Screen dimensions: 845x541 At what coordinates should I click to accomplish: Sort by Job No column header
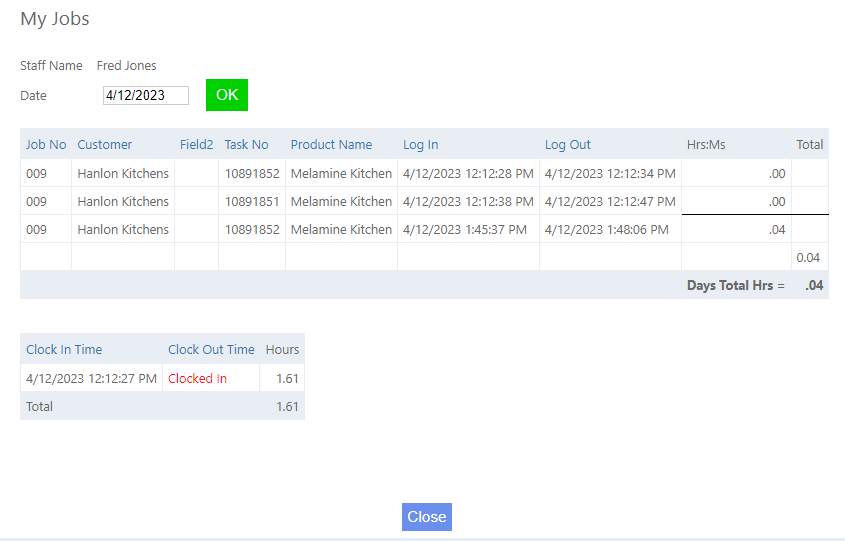tap(46, 145)
